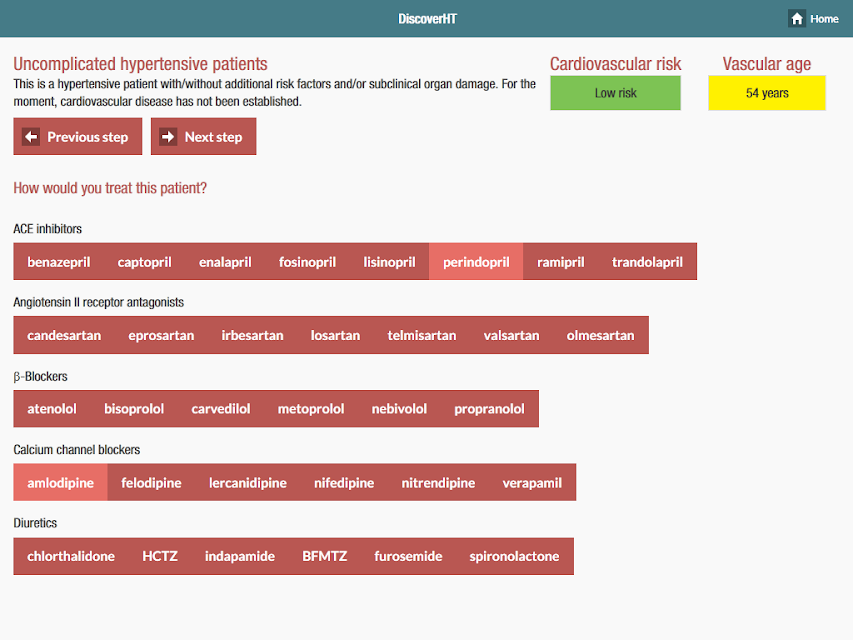Select HCTZ diuretic
This screenshot has height=640, width=853.
[160, 556]
